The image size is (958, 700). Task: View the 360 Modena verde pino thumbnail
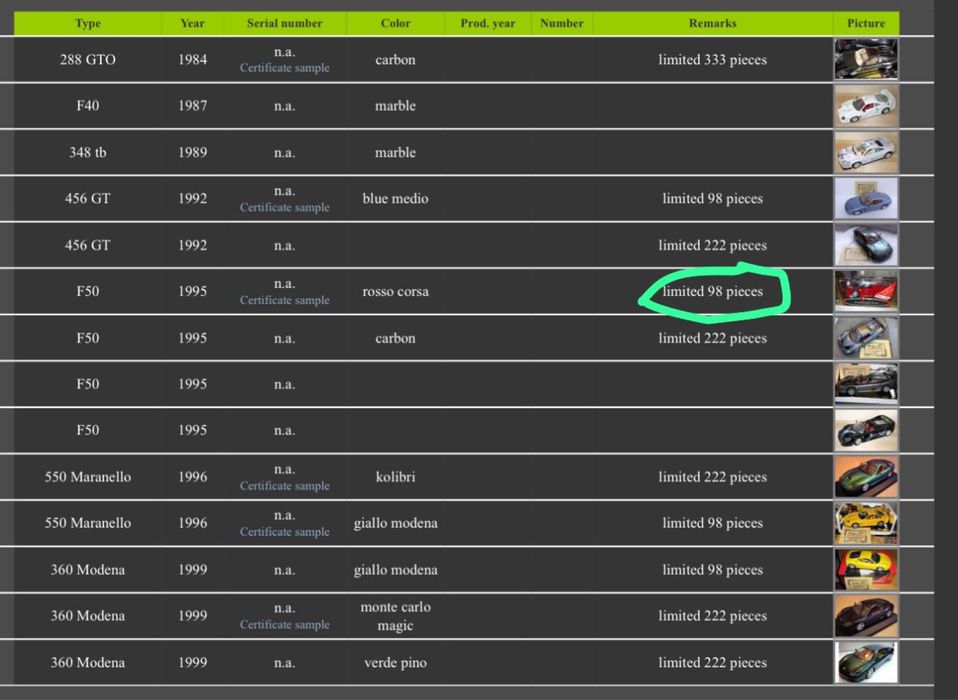[x=866, y=662]
